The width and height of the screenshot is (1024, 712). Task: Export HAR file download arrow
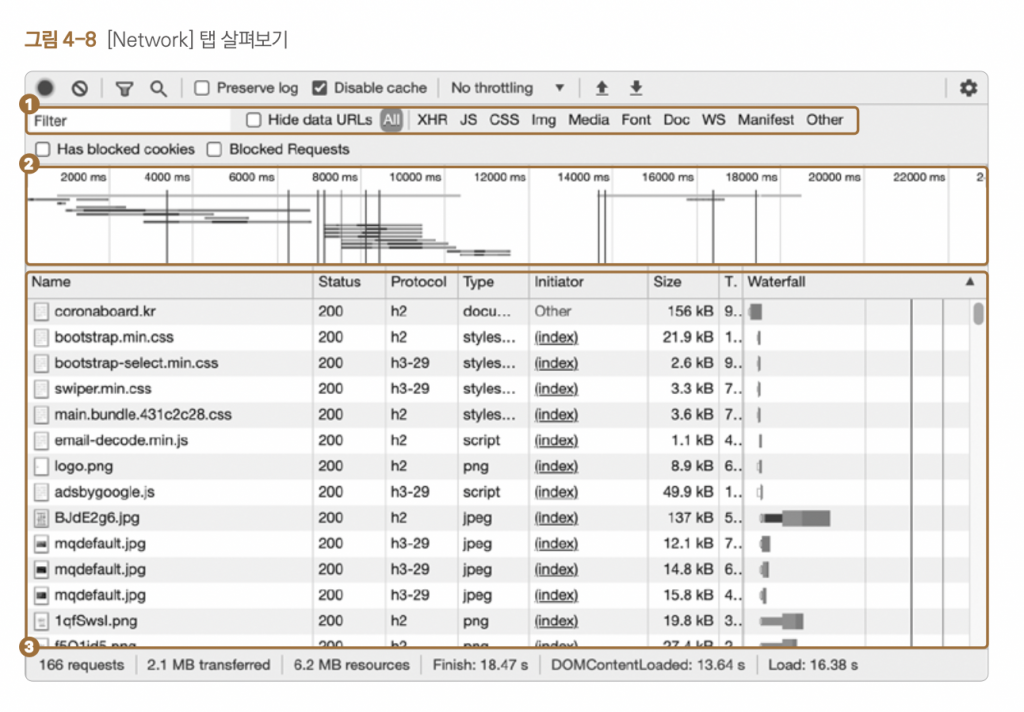click(636, 88)
